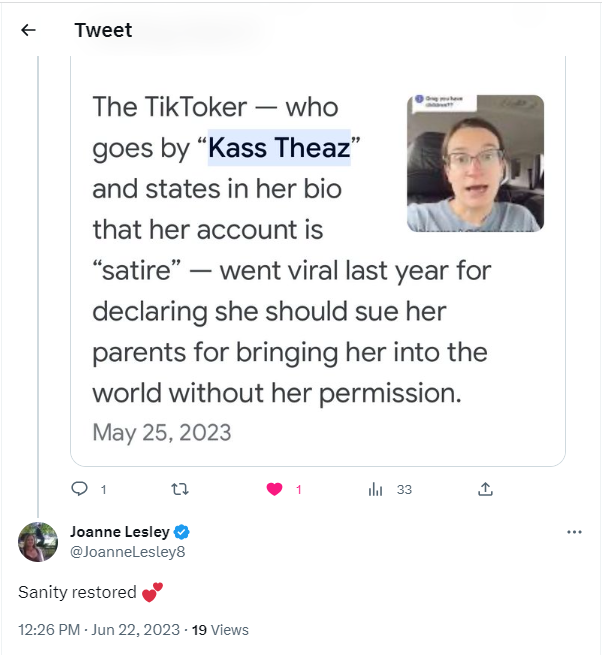The width and height of the screenshot is (602, 655).
Task: Reply to the quoted tweet
Action: [81, 489]
